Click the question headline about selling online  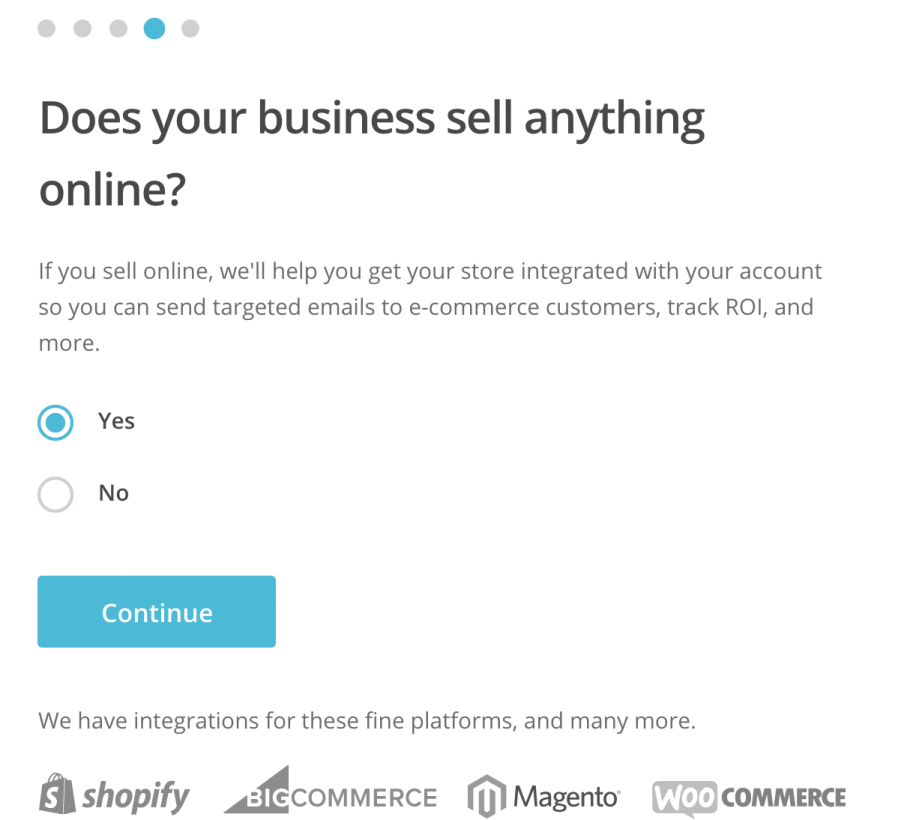click(x=371, y=150)
